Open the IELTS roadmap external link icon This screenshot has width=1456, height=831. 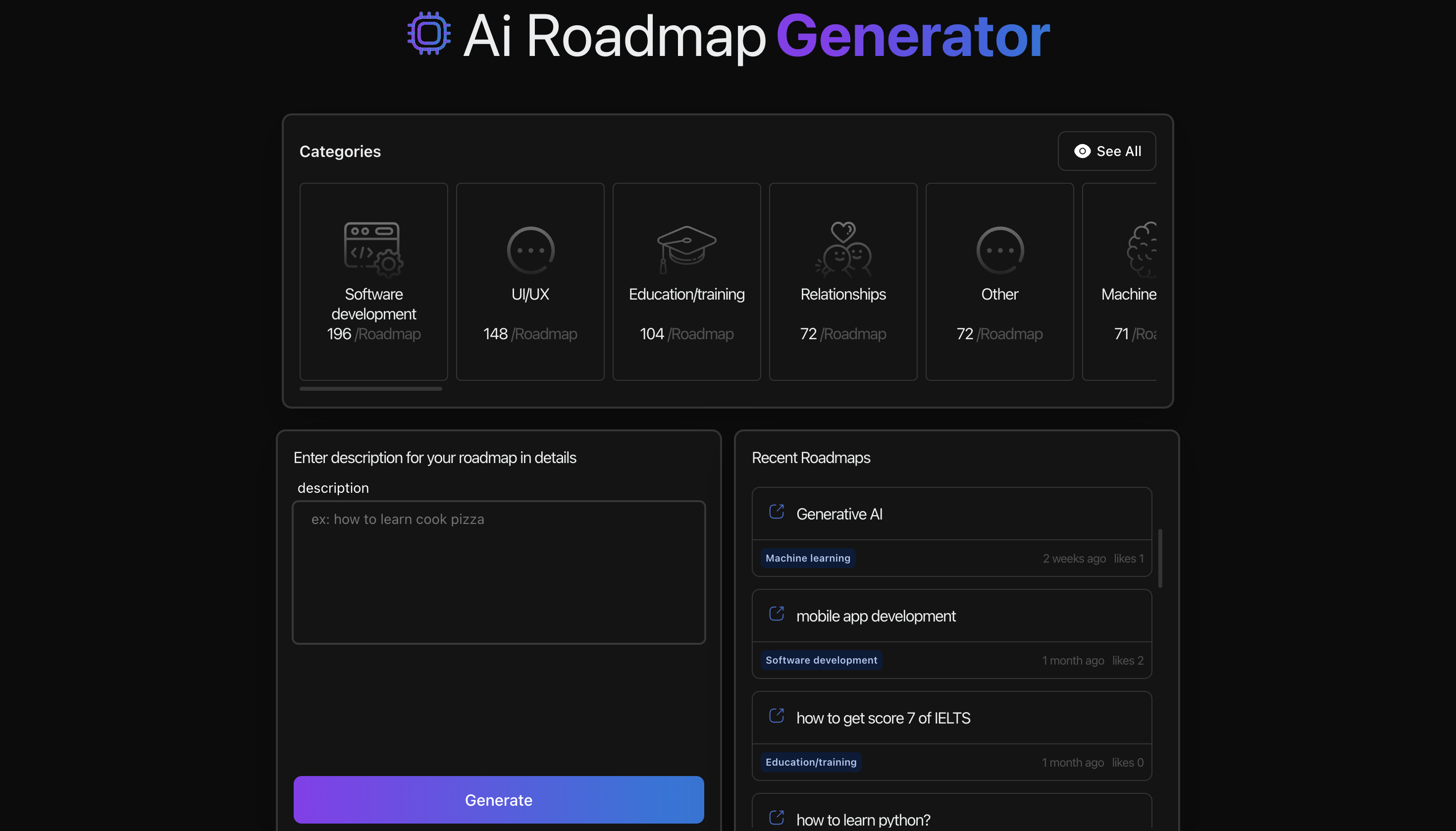pos(776,716)
